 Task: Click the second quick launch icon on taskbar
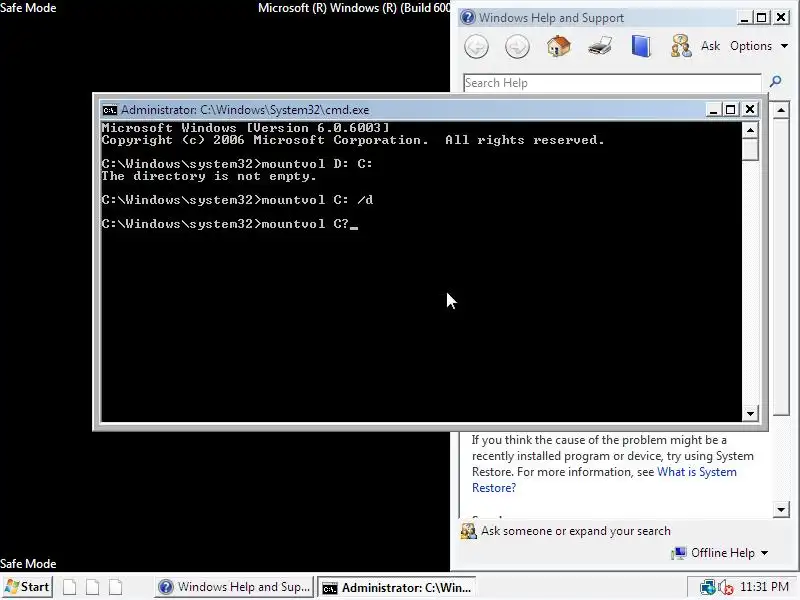tap(92, 587)
